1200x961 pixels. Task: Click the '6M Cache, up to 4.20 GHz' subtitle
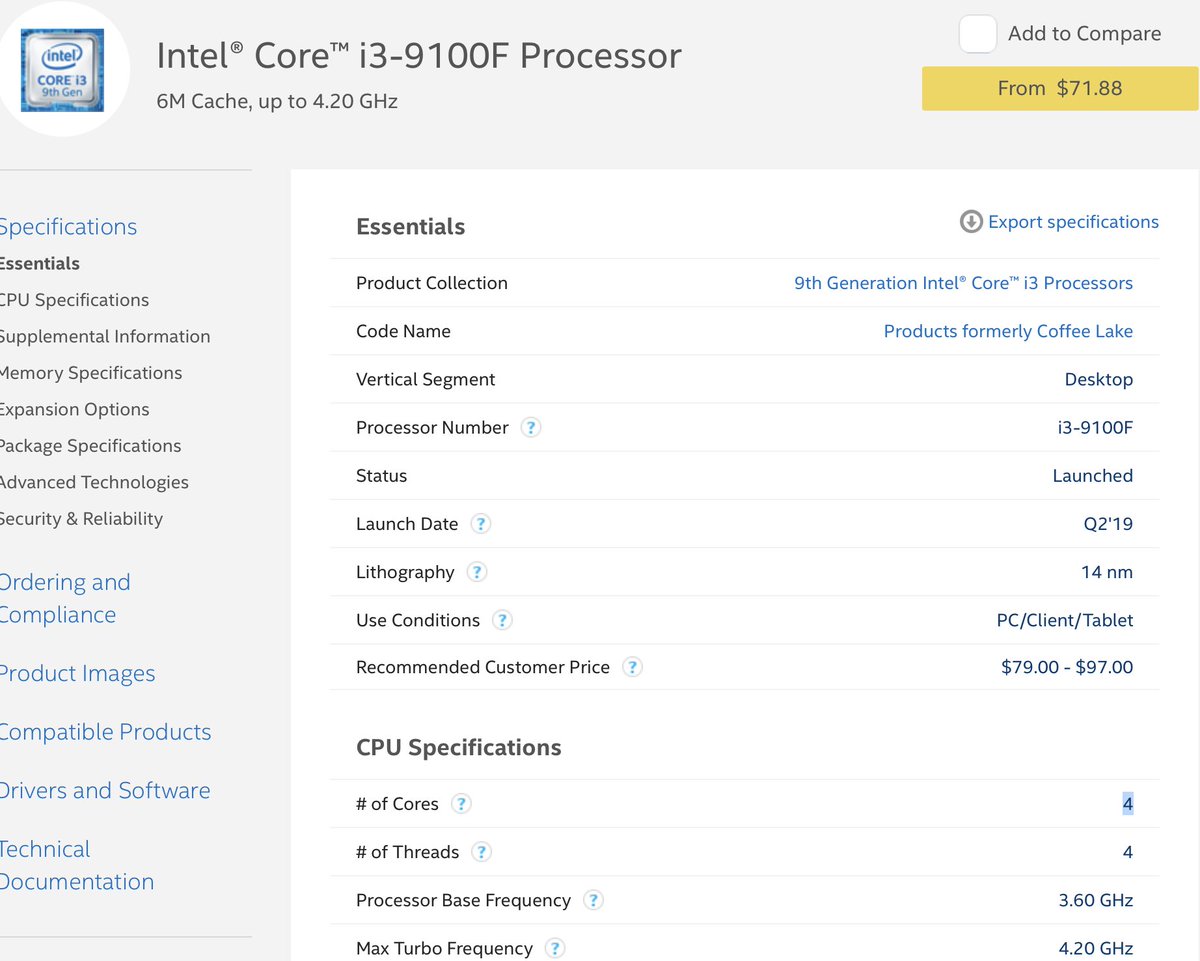click(x=277, y=101)
